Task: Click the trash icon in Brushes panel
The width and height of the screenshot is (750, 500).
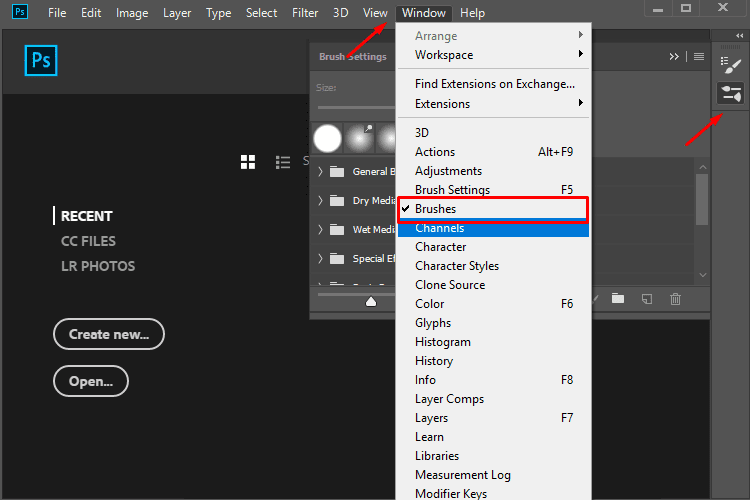Action: point(675,299)
